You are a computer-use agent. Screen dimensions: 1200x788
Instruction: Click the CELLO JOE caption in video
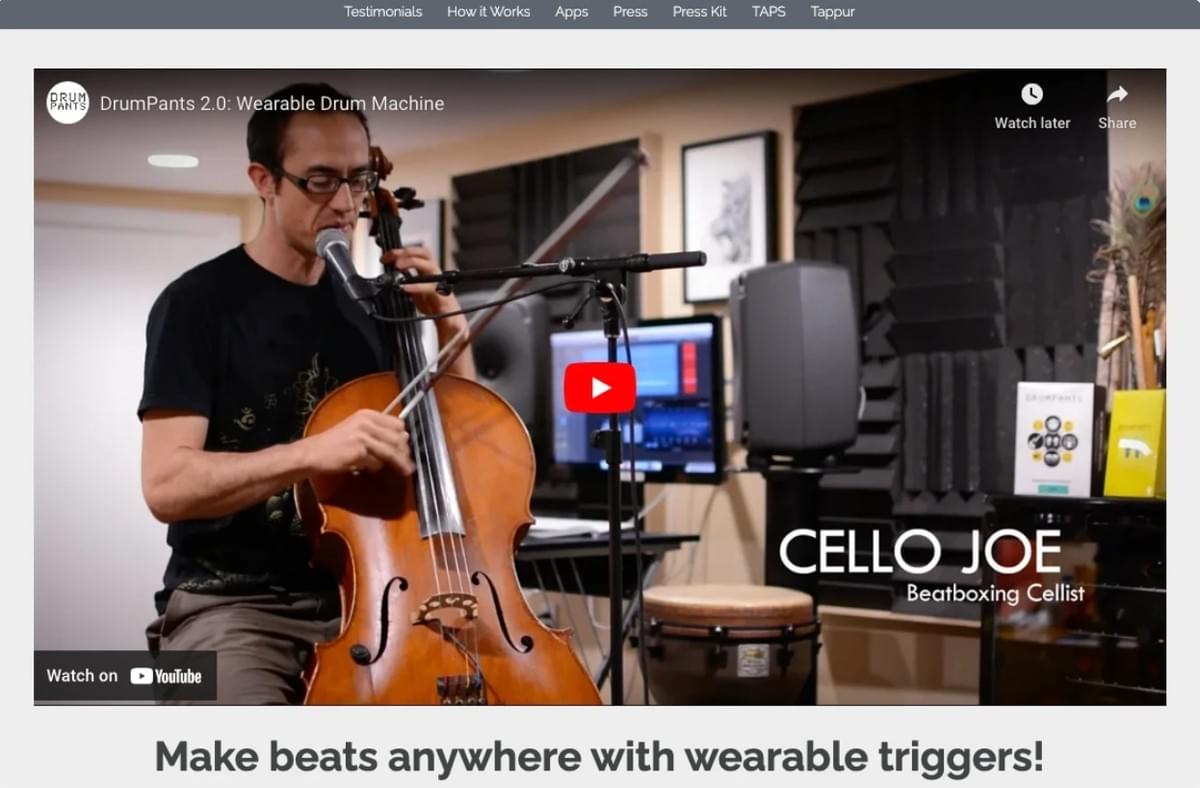pyautogui.click(x=920, y=552)
